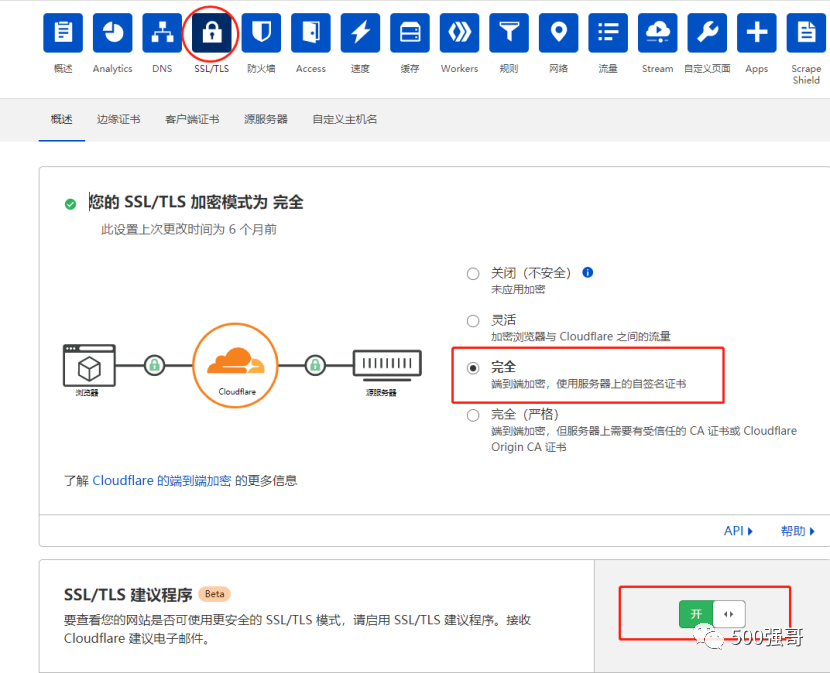
Task: Open the Stream cloud icon
Action: click(657, 33)
